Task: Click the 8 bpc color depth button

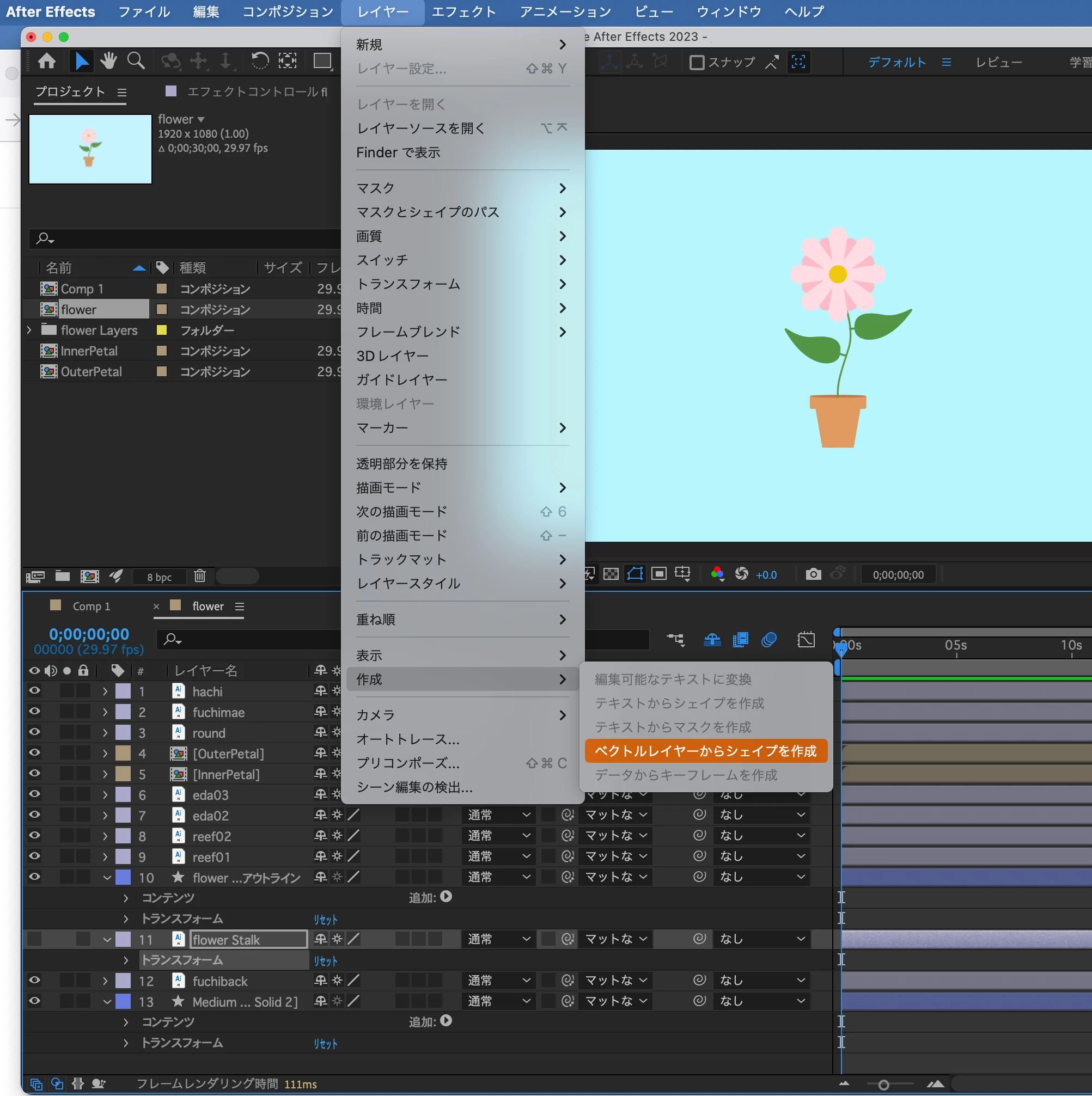Action: coord(159,577)
